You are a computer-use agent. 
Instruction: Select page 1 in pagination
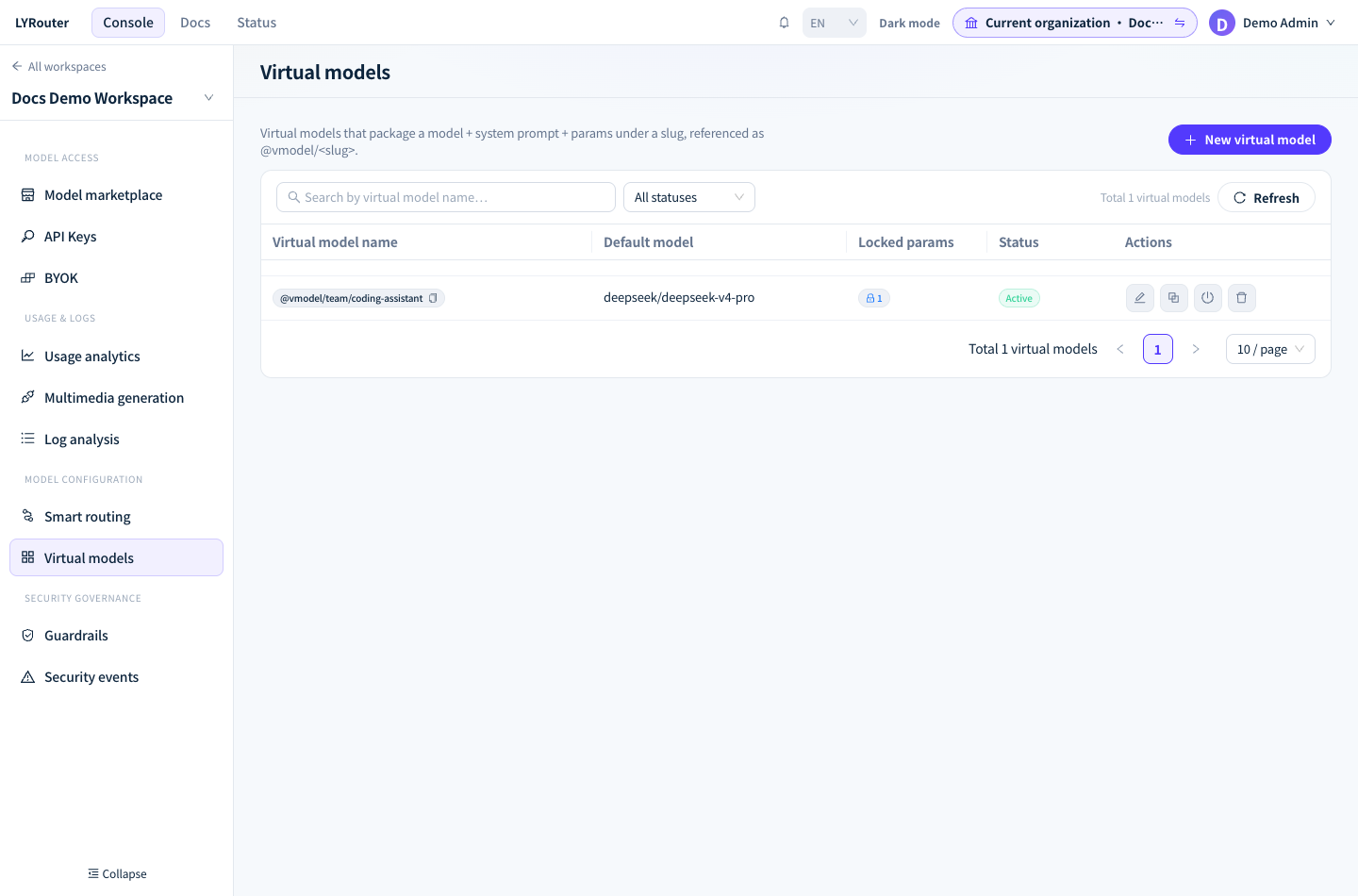[1158, 349]
